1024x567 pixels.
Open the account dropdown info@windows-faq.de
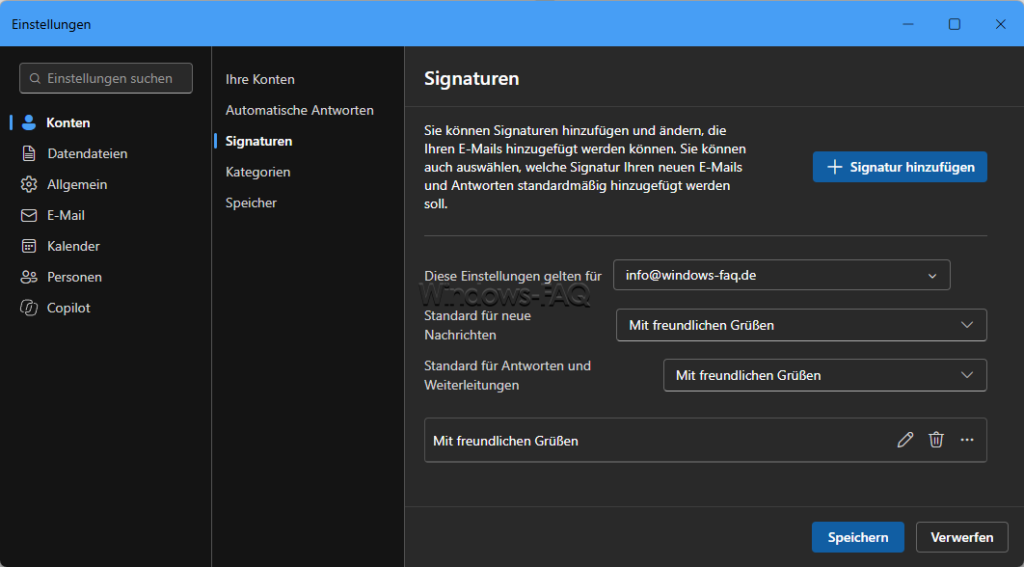(782, 275)
